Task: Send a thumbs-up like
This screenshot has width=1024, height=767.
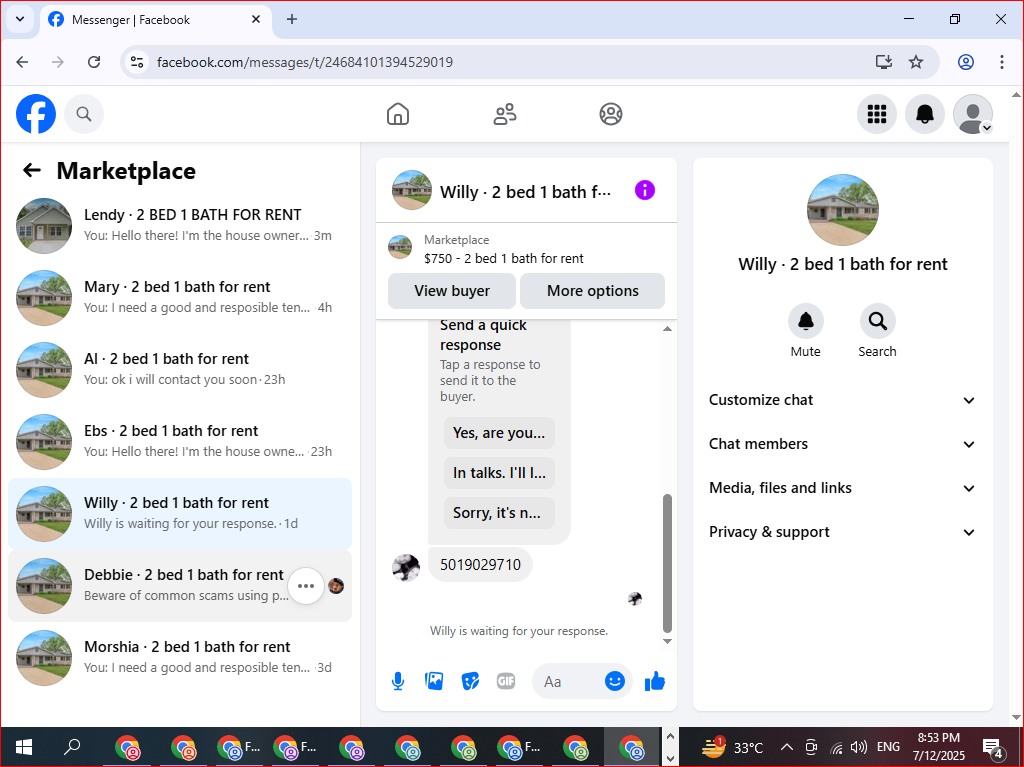Action: [654, 681]
